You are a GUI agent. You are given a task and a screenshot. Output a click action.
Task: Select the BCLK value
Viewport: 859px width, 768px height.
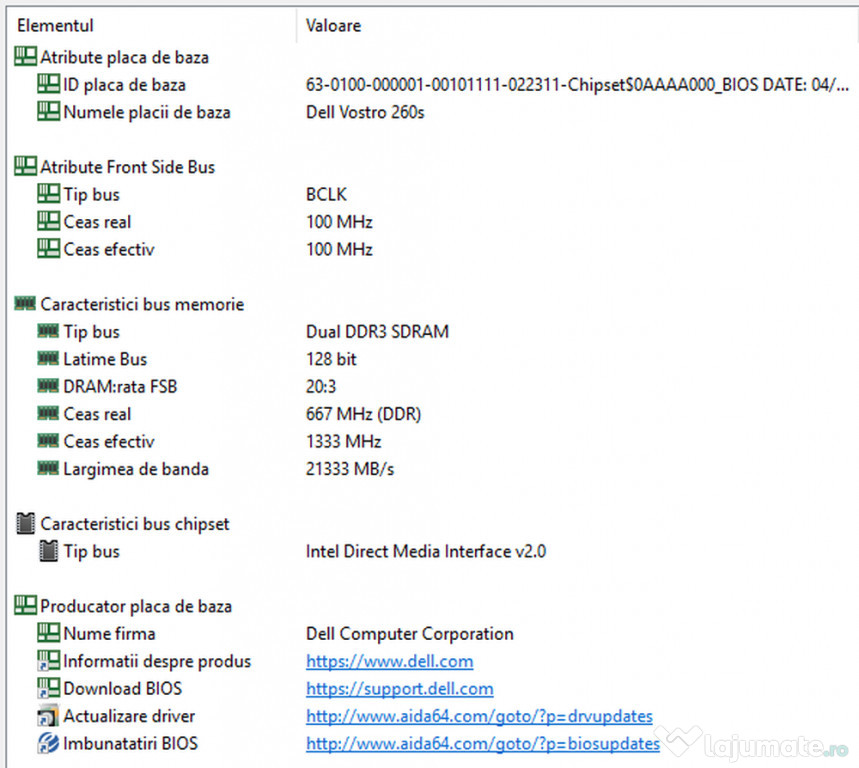point(327,194)
